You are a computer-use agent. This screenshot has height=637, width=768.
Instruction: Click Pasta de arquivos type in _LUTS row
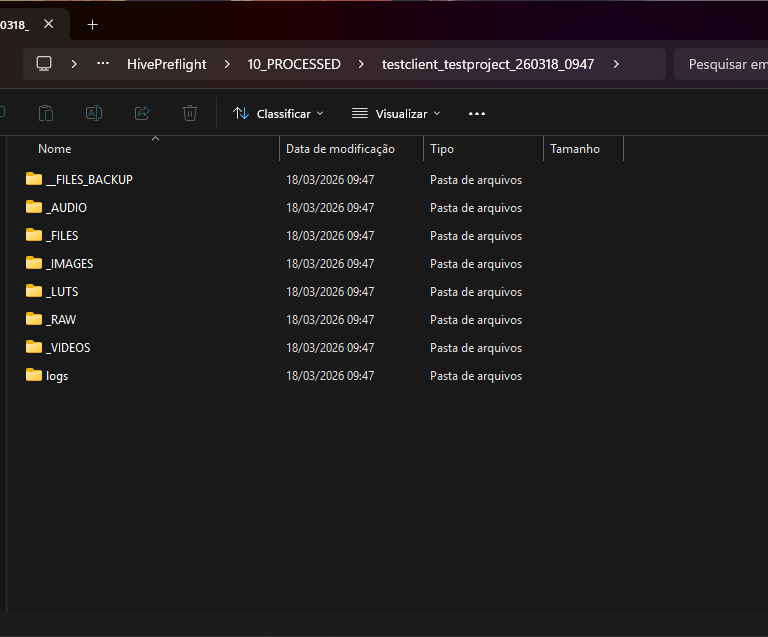tap(476, 292)
